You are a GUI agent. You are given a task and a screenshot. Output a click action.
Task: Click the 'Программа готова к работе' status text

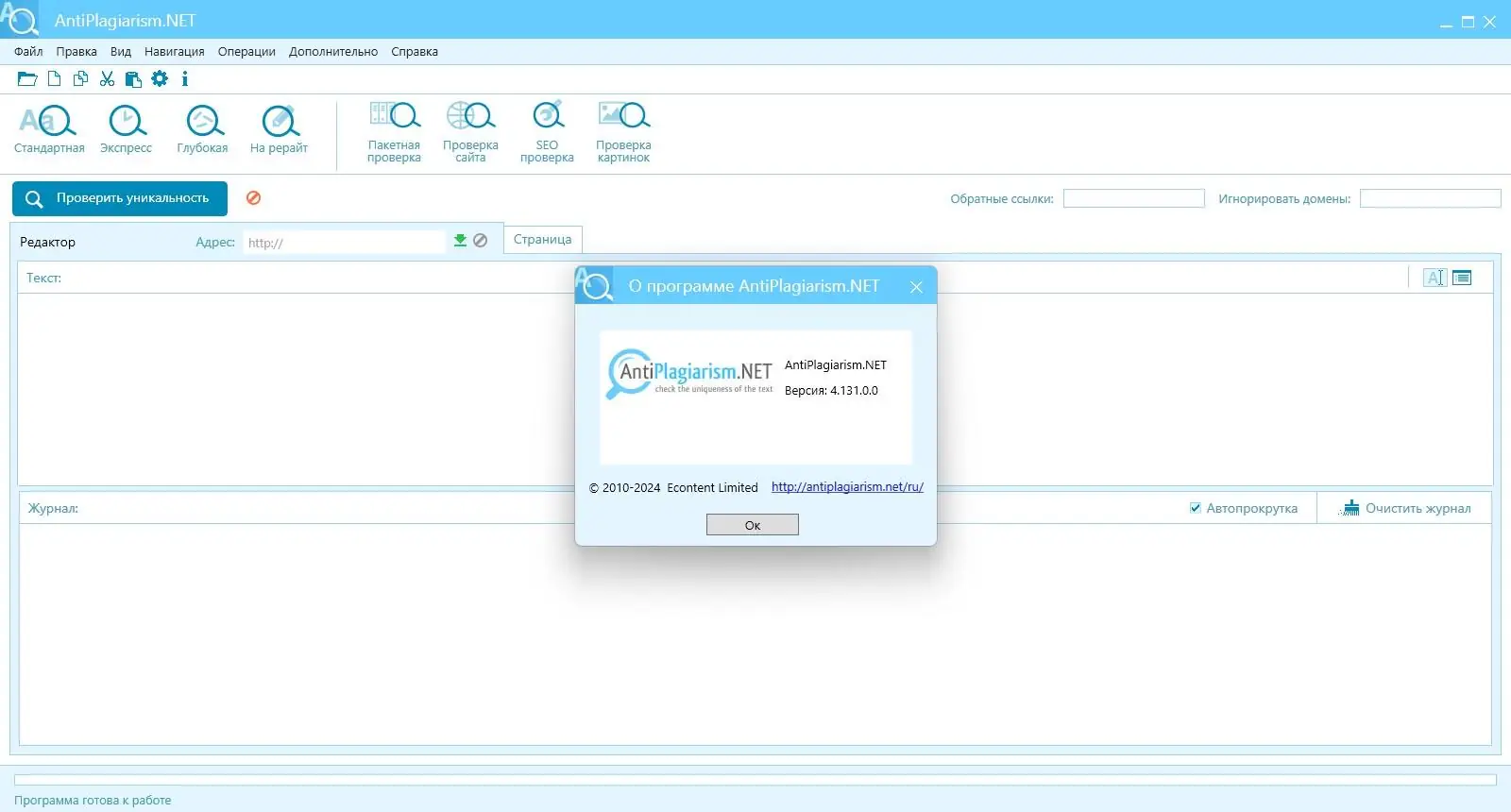click(93, 801)
